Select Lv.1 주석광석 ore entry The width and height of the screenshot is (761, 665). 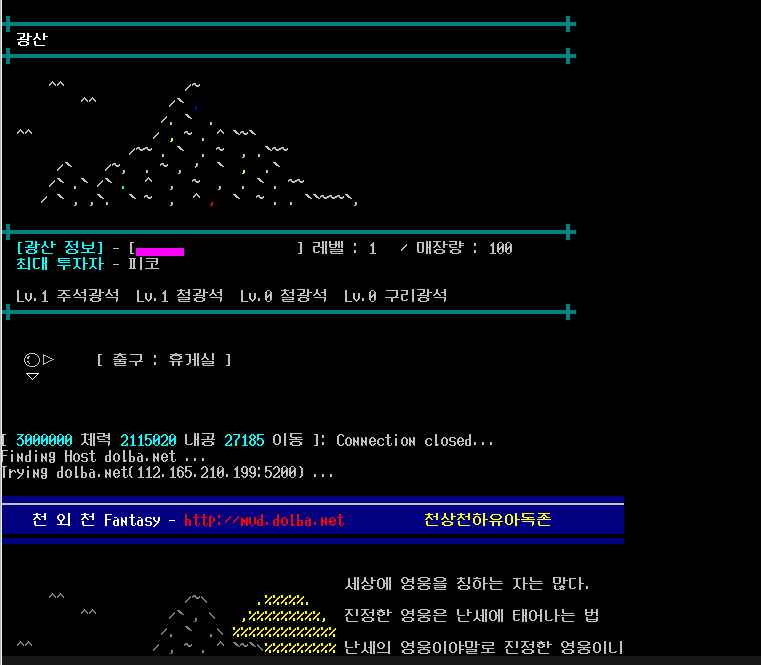(67, 295)
